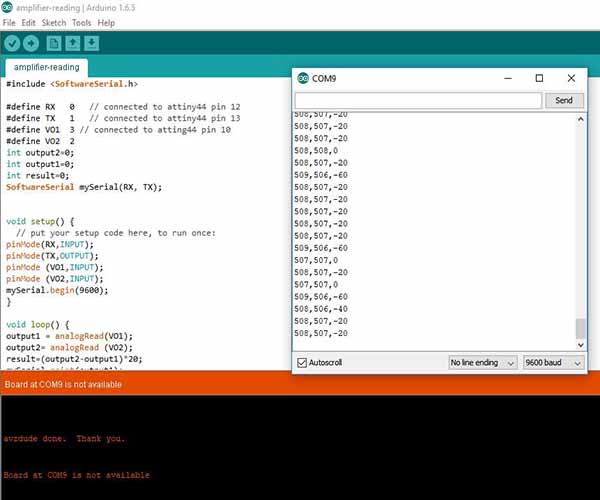The height and width of the screenshot is (500, 600).
Task: Open the Sketch menu
Action: point(54,23)
